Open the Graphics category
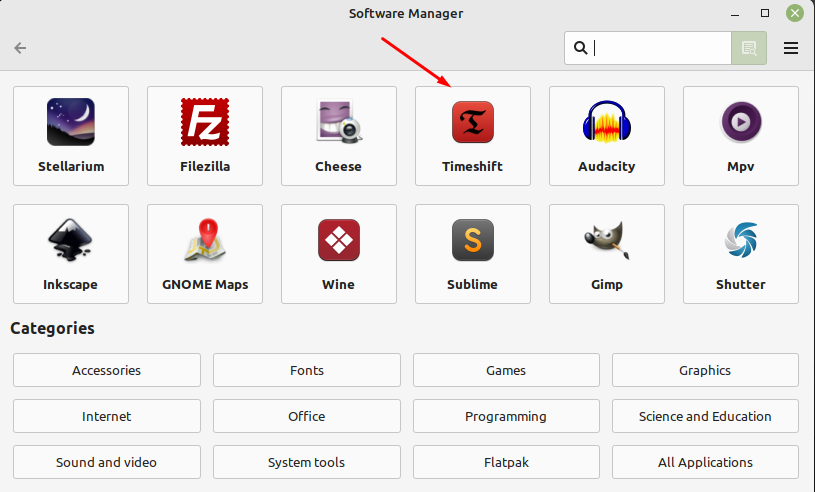Screen dimensions: 815x492 click(705, 370)
